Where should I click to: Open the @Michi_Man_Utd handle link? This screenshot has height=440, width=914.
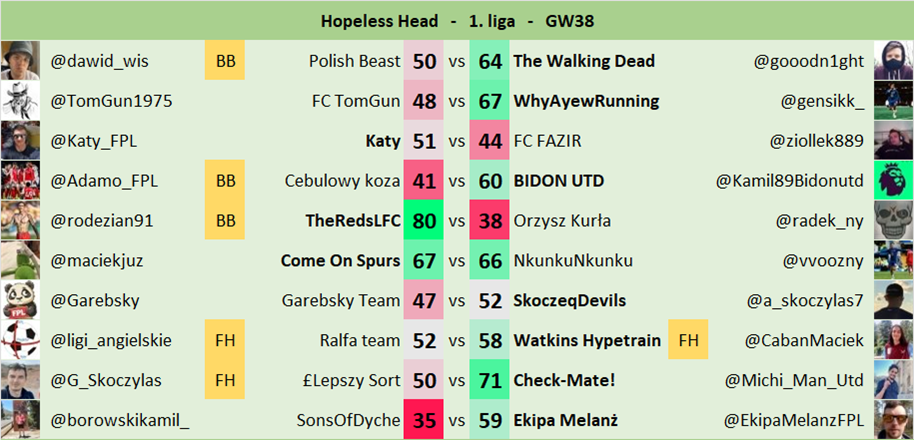pyautogui.click(x=795, y=381)
